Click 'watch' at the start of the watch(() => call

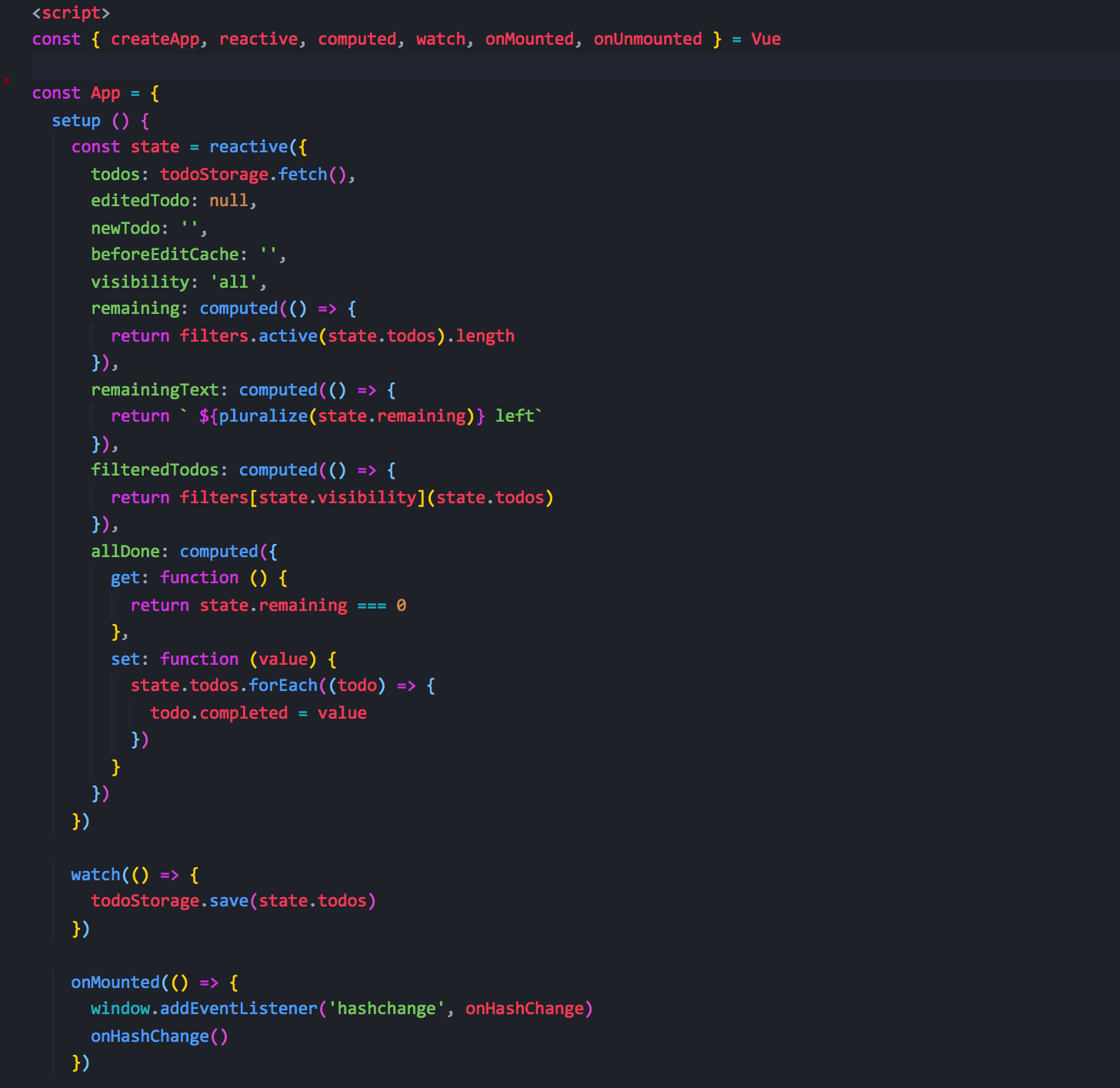point(95,875)
